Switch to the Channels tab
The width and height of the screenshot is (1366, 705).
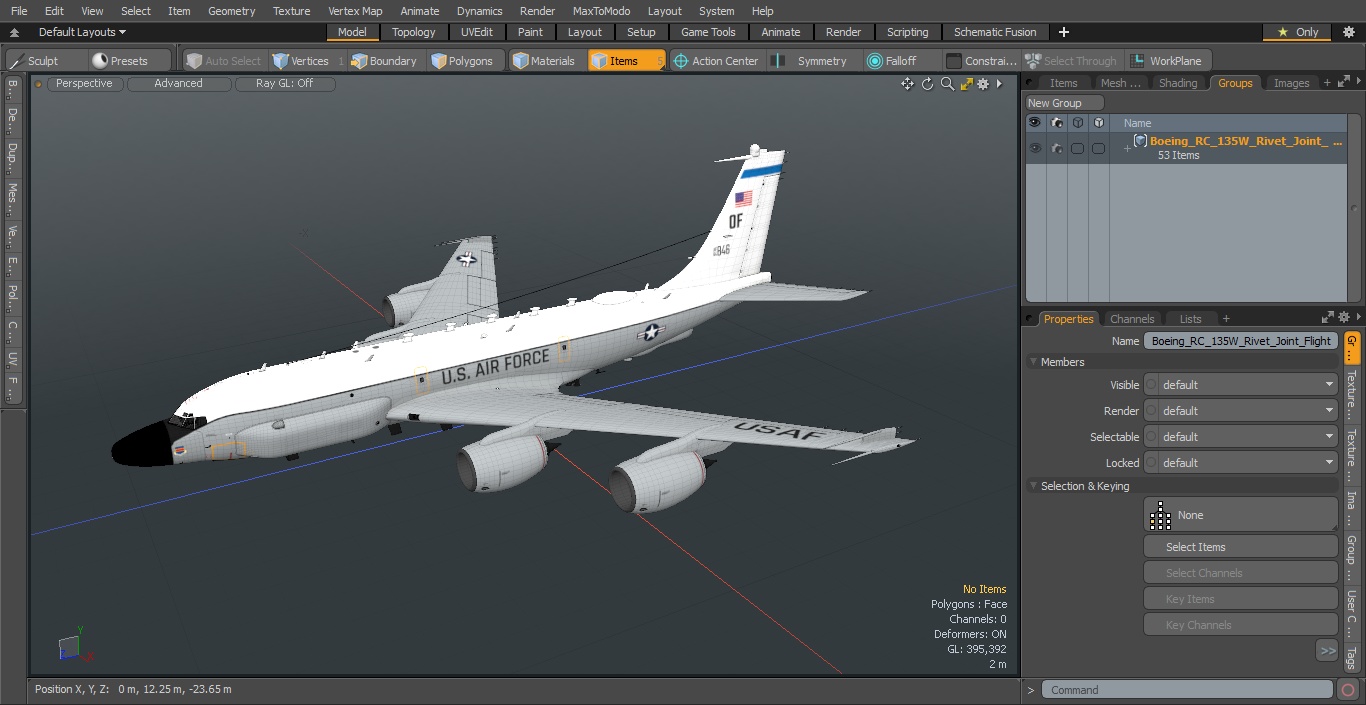[x=1132, y=319]
